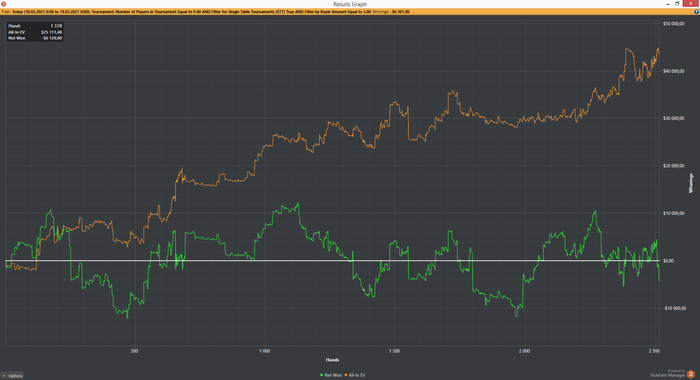Click the blue filter icon on orange bar

point(697,12)
